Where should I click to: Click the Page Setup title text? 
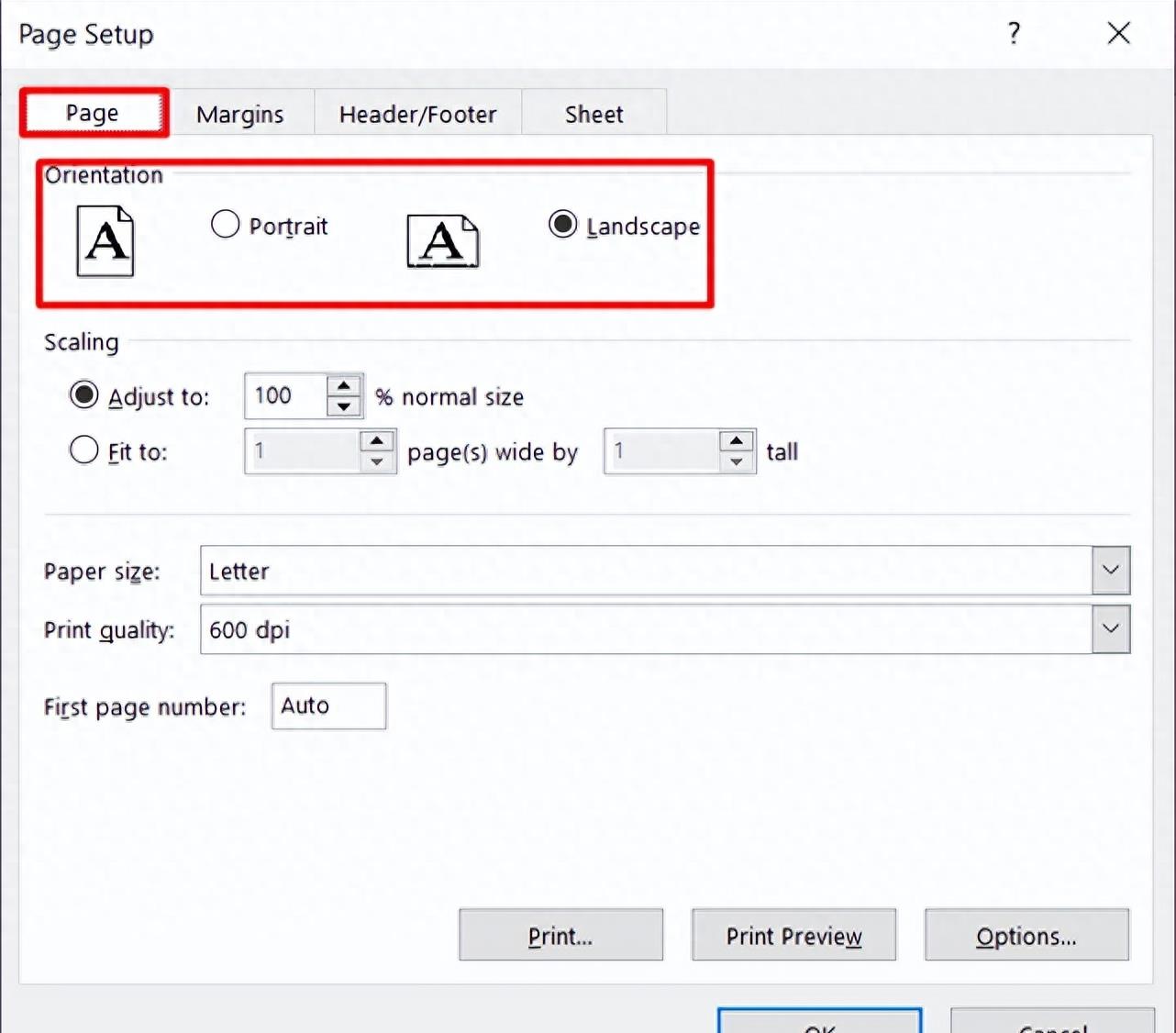pos(86,34)
